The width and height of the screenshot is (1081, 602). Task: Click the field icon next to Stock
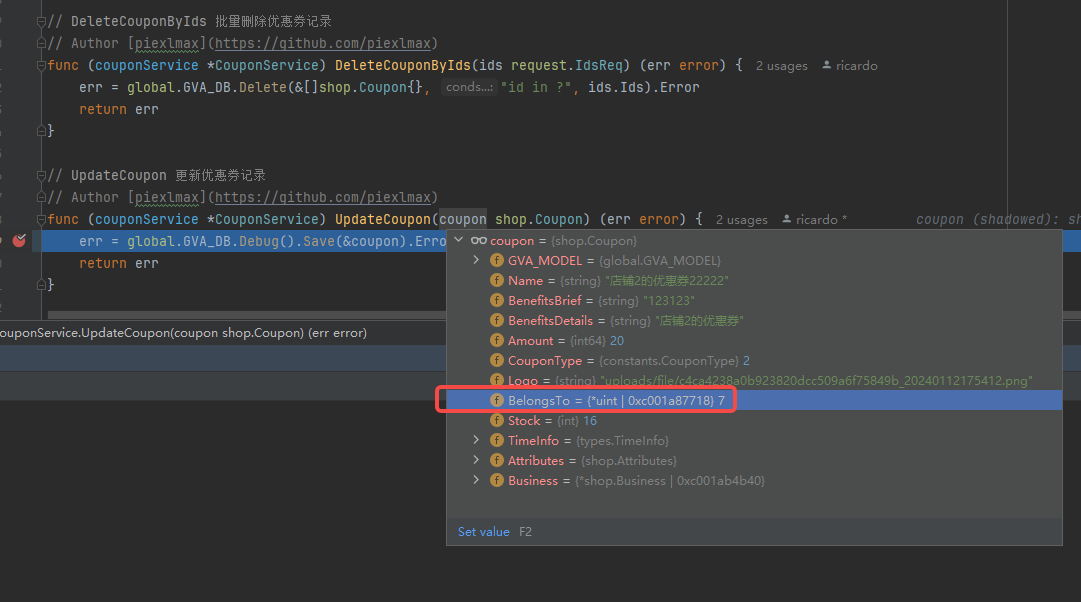coord(497,421)
